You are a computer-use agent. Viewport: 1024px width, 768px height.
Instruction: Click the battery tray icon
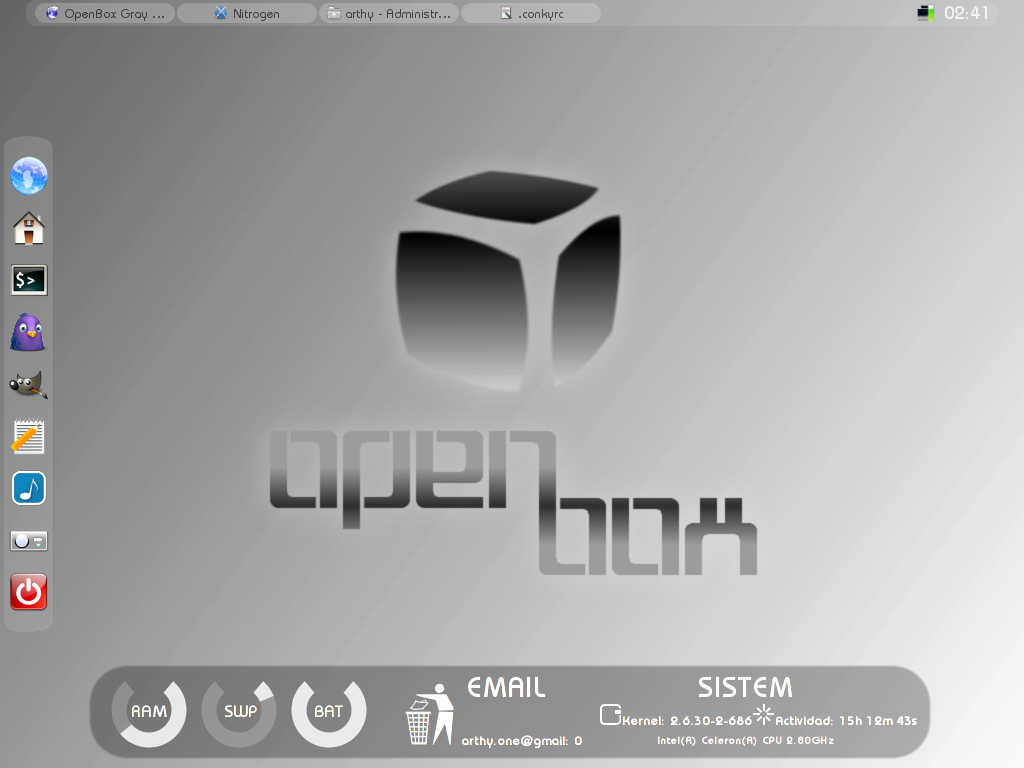tap(925, 13)
